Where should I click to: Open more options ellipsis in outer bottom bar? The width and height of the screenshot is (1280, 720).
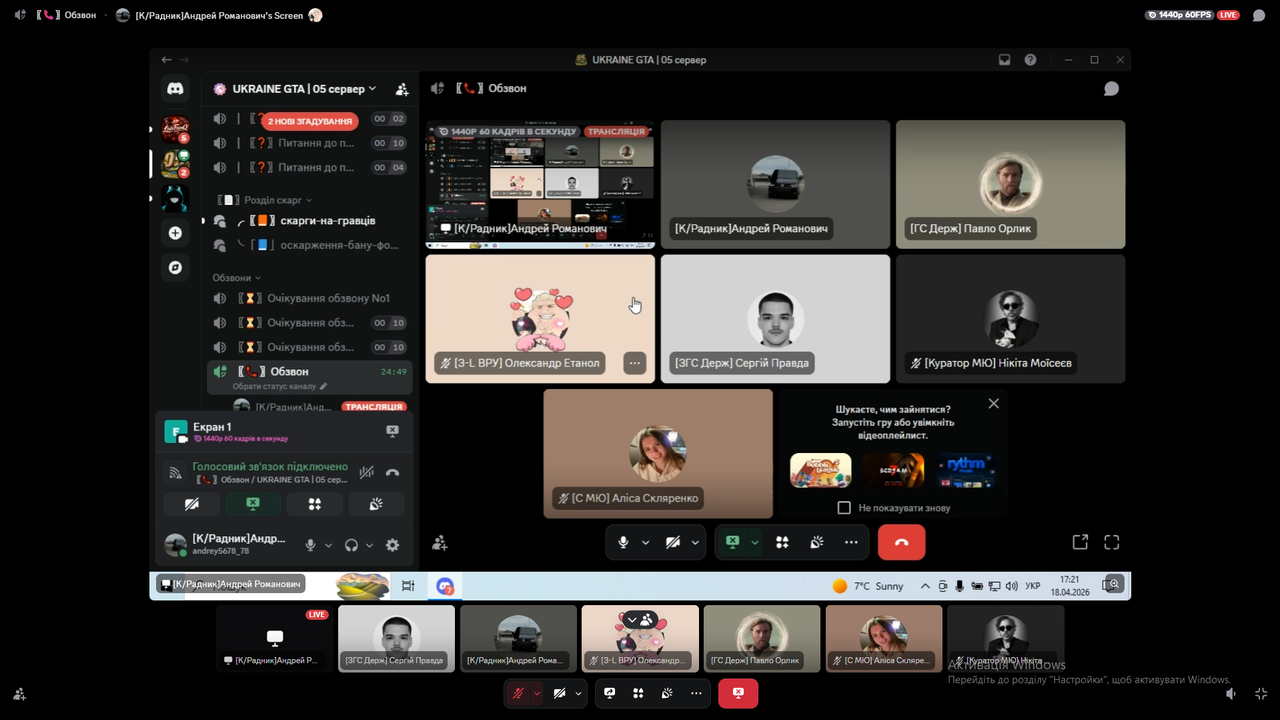point(696,693)
